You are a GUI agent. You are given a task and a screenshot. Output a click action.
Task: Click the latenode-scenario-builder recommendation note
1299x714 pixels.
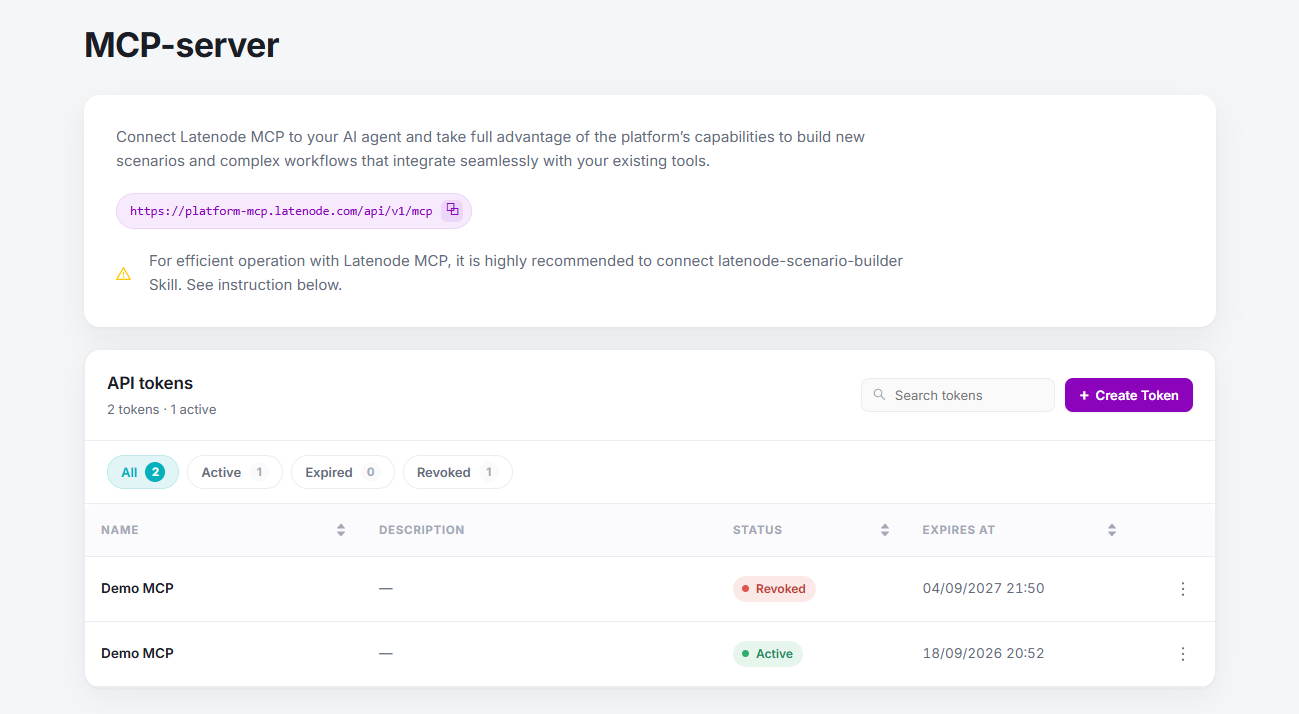[x=526, y=273]
